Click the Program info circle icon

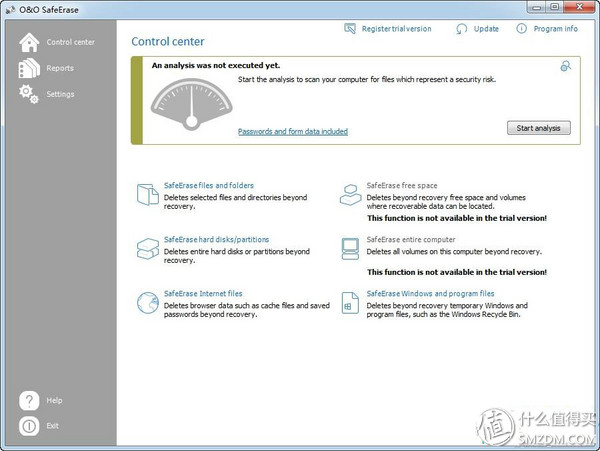522,29
